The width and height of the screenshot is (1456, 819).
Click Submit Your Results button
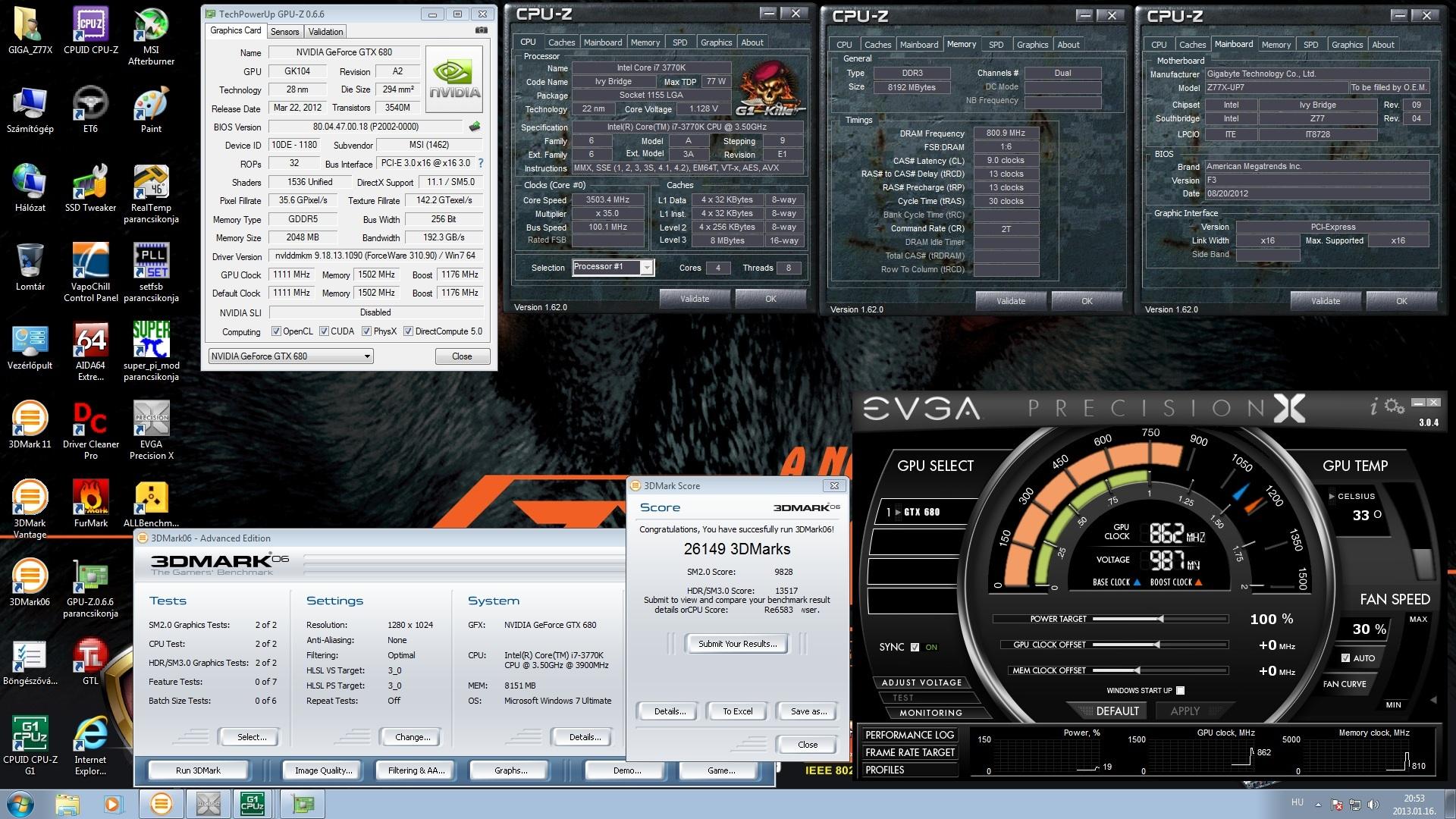point(736,644)
